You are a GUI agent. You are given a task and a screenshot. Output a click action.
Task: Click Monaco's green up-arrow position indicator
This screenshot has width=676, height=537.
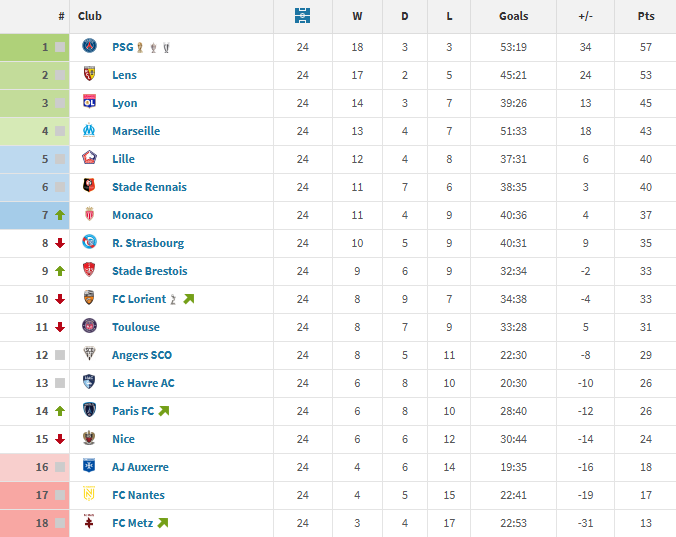pyautogui.click(x=60, y=215)
